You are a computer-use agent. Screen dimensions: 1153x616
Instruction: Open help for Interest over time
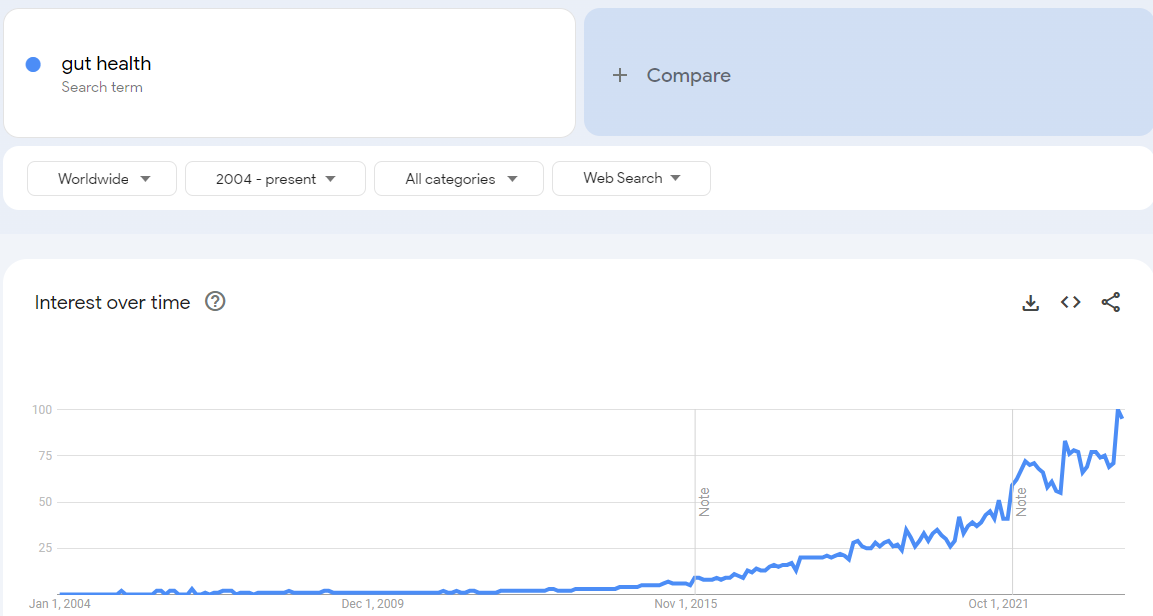pyautogui.click(x=215, y=301)
